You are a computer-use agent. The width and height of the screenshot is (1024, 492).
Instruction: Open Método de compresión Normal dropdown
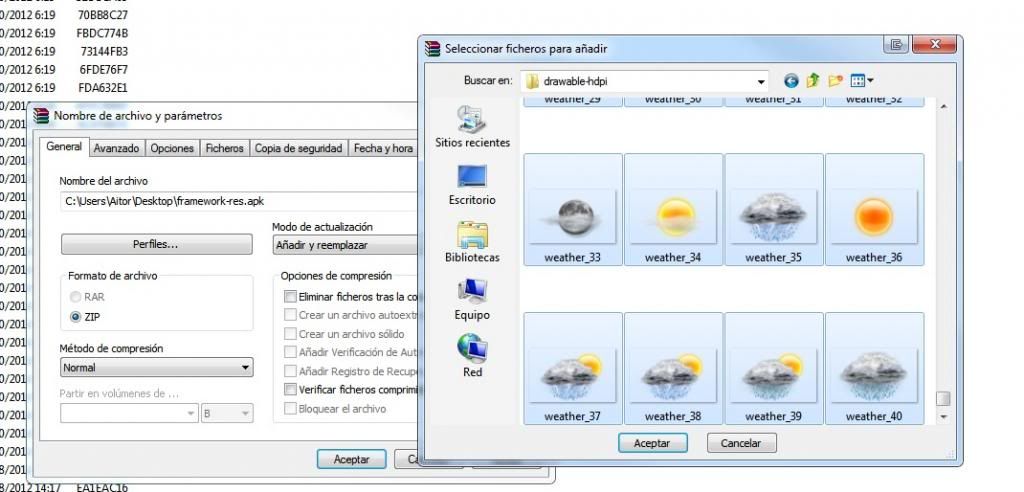click(x=155, y=368)
